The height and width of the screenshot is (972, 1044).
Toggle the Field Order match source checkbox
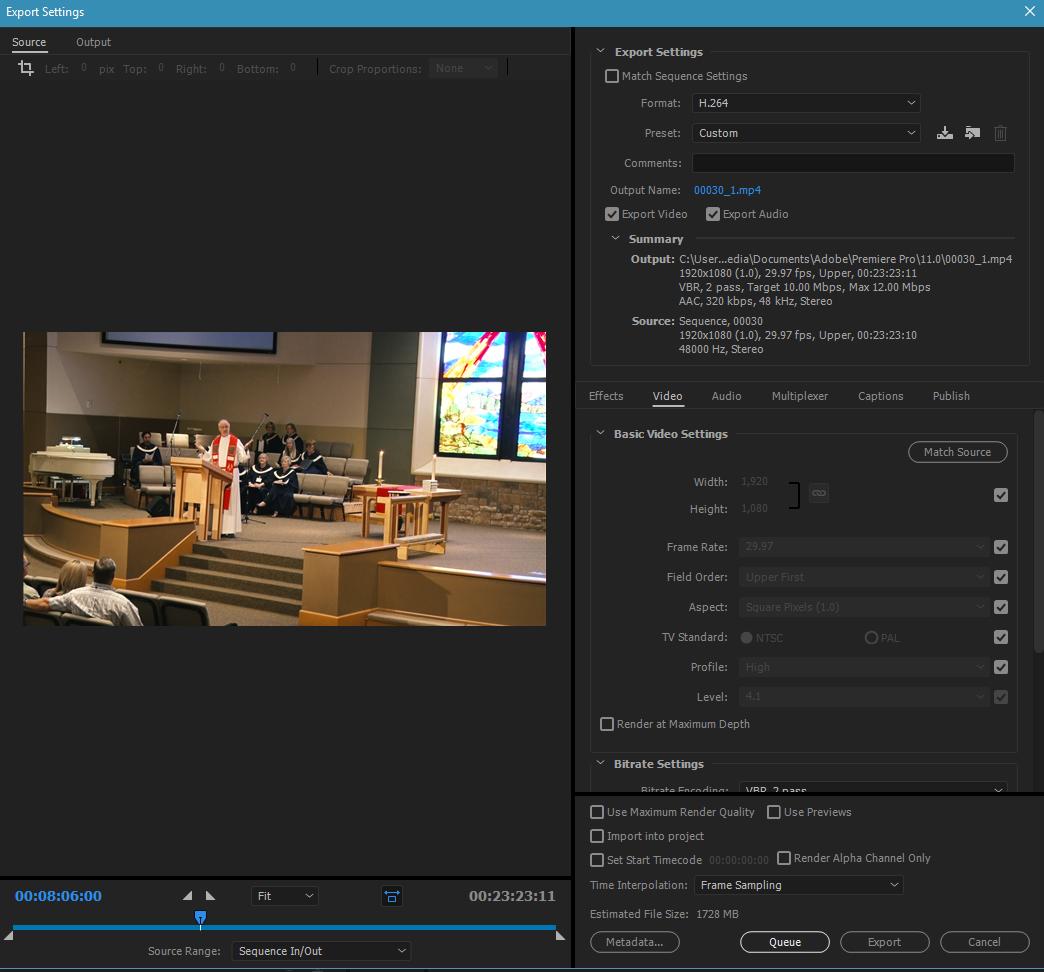pyautogui.click(x=1001, y=577)
